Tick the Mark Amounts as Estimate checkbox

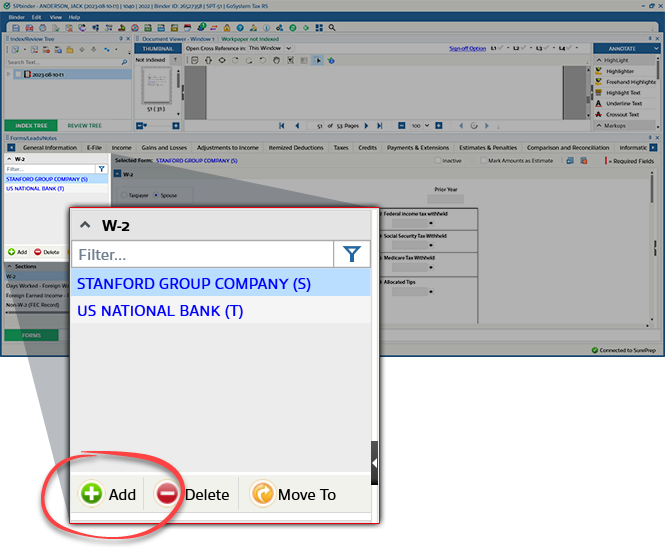[x=483, y=160]
